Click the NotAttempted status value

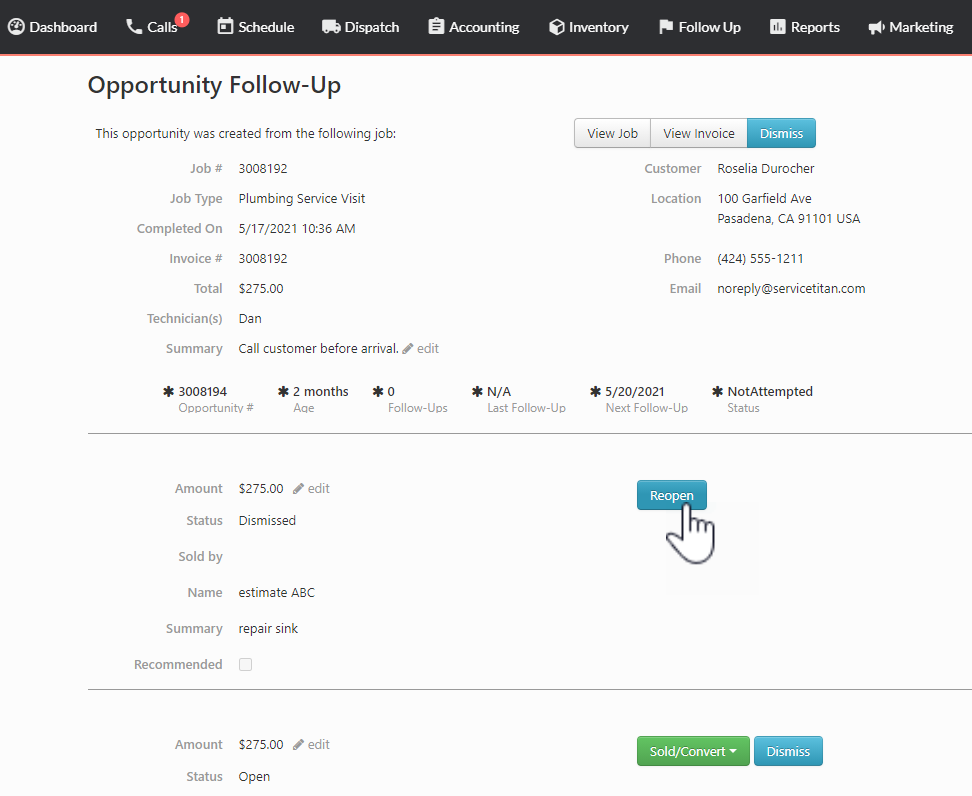point(770,392)
